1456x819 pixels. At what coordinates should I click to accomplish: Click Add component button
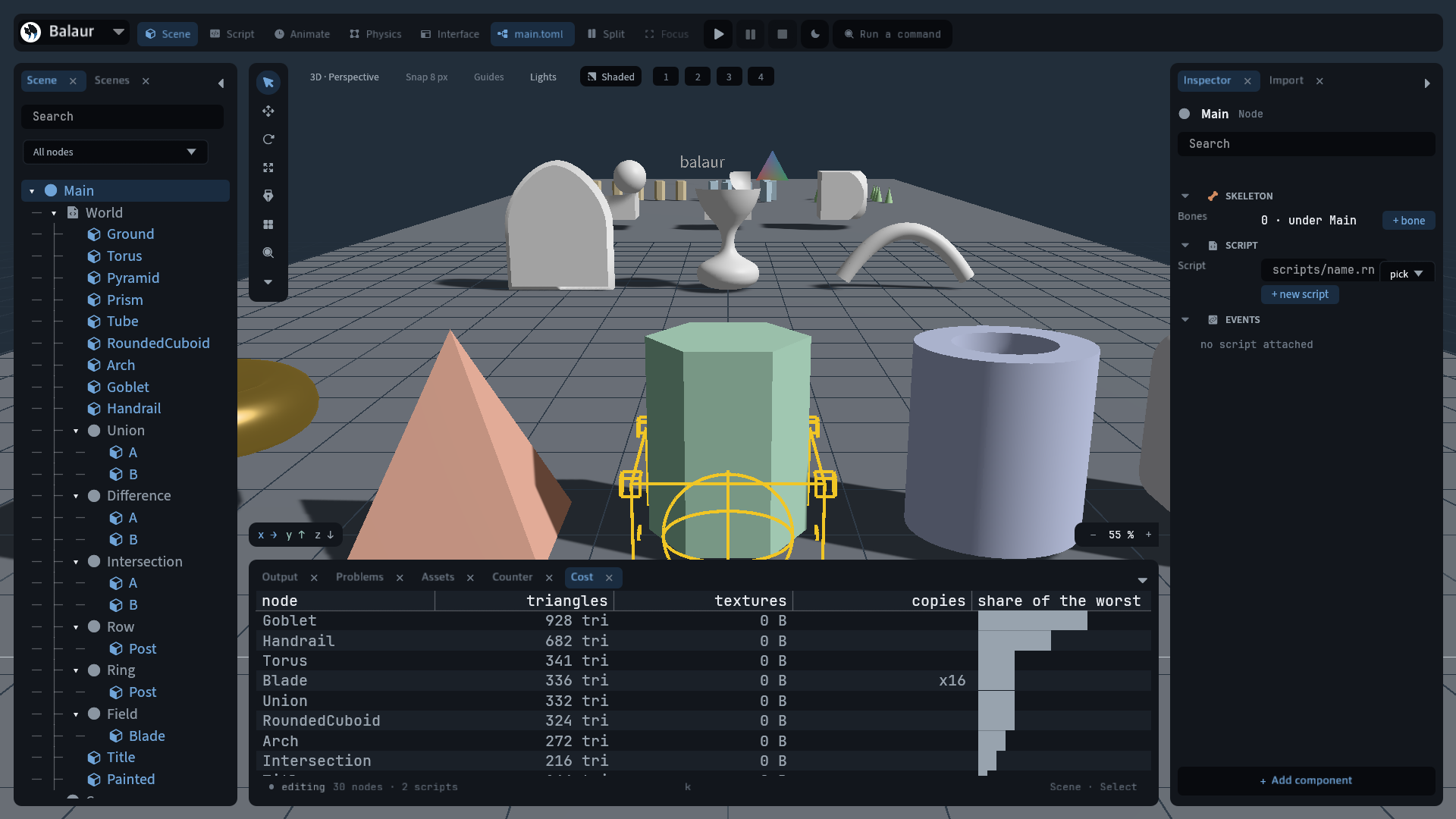[1306, 780]
